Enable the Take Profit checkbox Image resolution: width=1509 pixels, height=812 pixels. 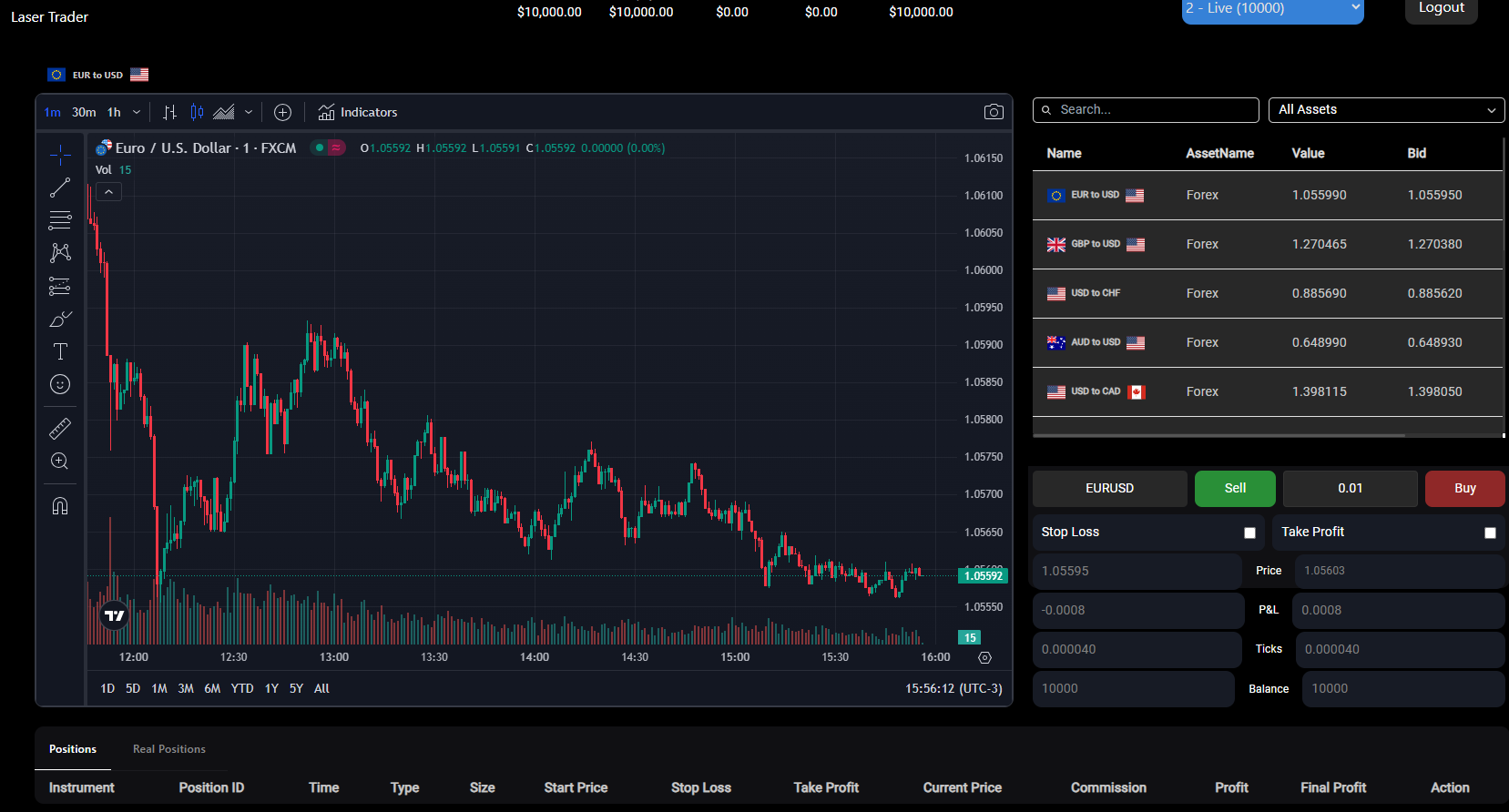click(1490, 533)
